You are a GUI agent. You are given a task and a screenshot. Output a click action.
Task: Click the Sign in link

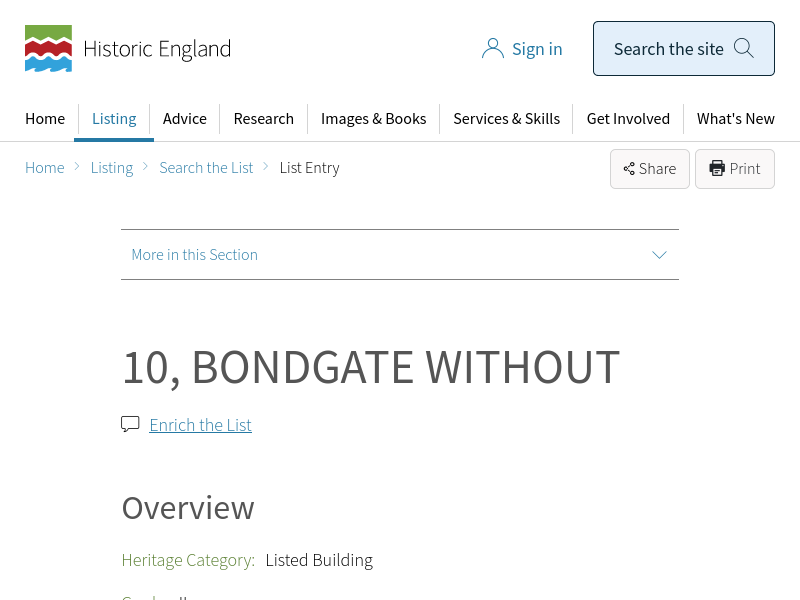537,49
